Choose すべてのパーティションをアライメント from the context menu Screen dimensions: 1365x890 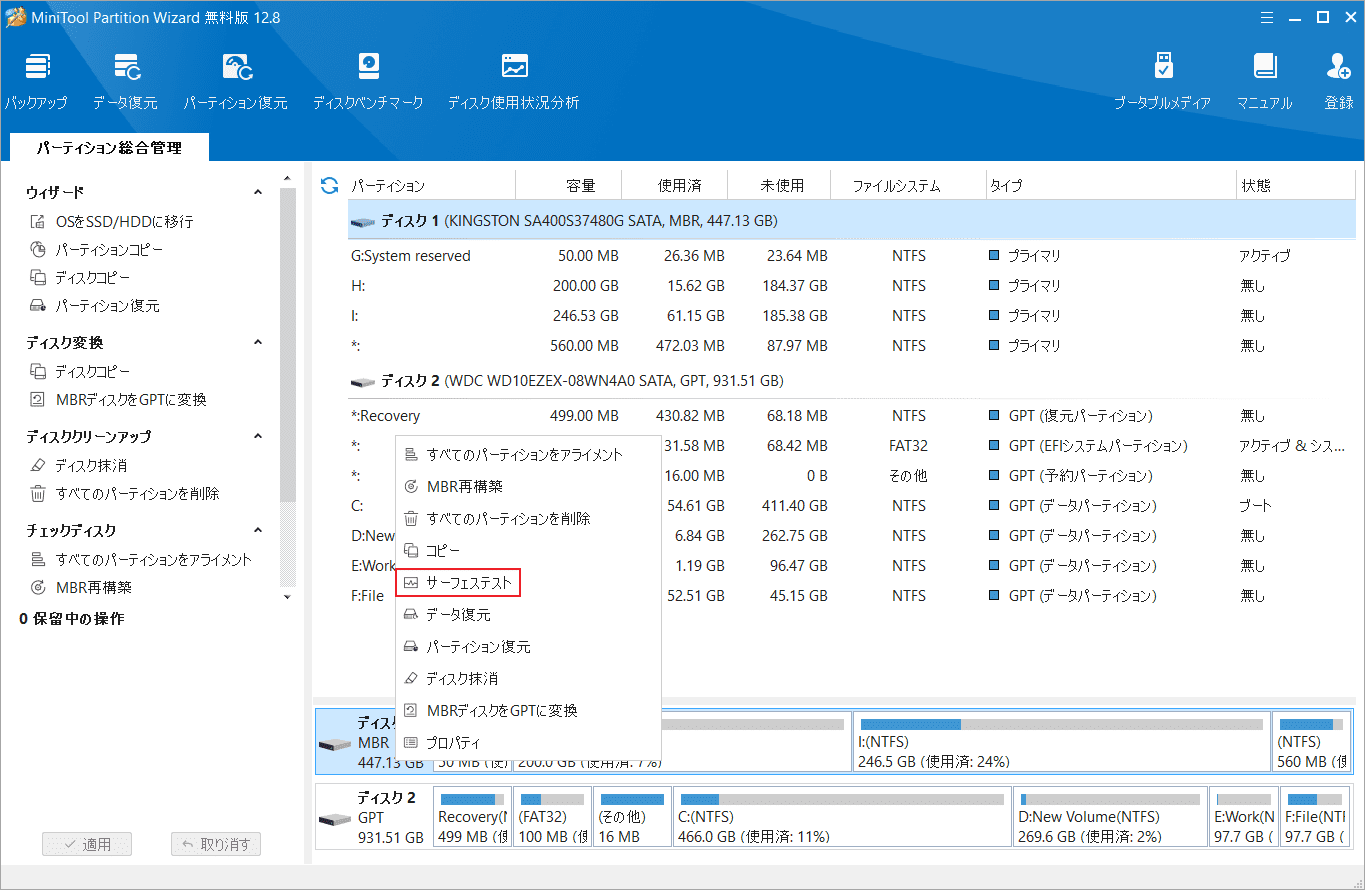(x=528, y=454)
